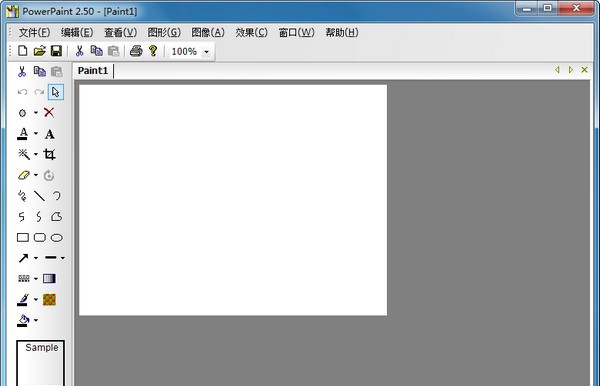This screenshot has width=600, height=386.
Task: Open a file with the folder icon
Action: (39, 51)
